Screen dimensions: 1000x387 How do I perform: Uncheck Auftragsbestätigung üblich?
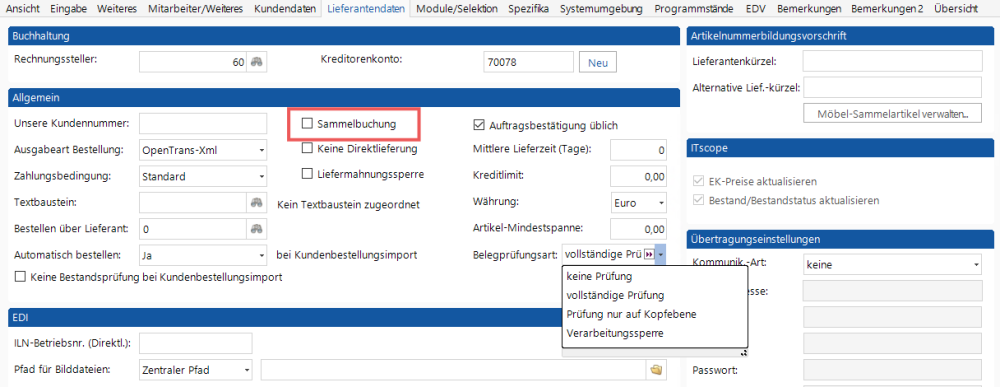478,125
